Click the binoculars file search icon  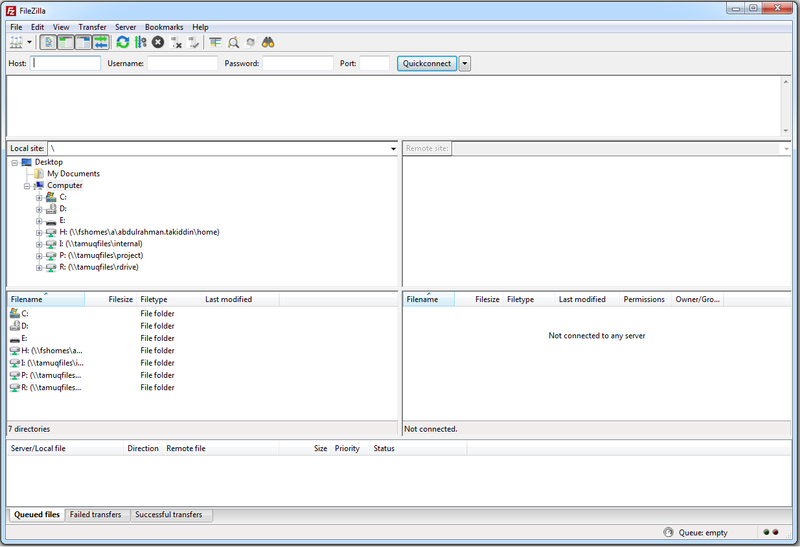[x=268, y=43]
